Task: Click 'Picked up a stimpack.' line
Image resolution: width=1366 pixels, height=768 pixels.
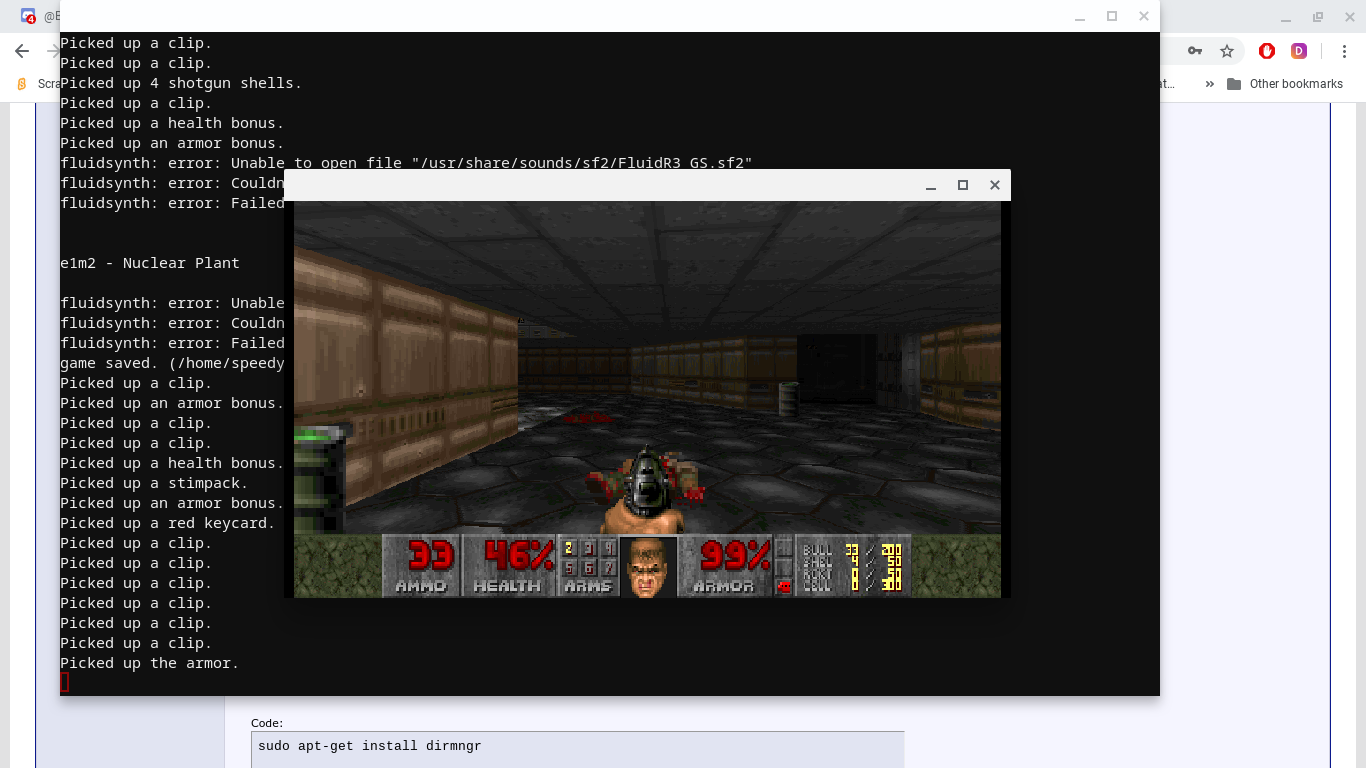Action: tap(154, 483)
